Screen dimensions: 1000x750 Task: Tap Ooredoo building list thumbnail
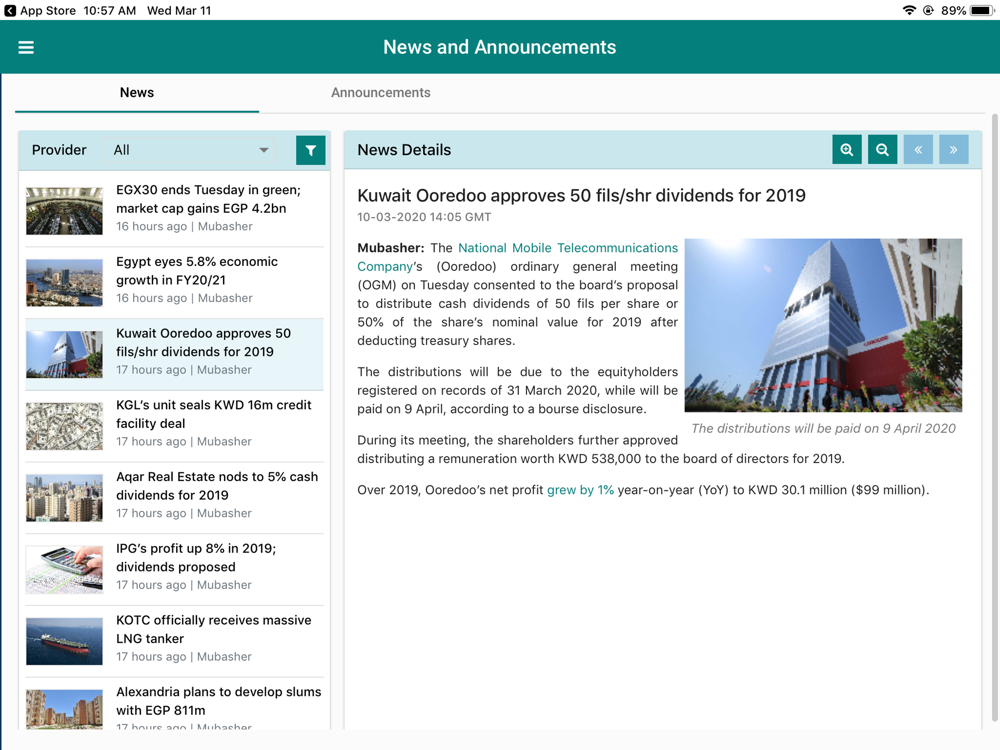tap(64, 355)
